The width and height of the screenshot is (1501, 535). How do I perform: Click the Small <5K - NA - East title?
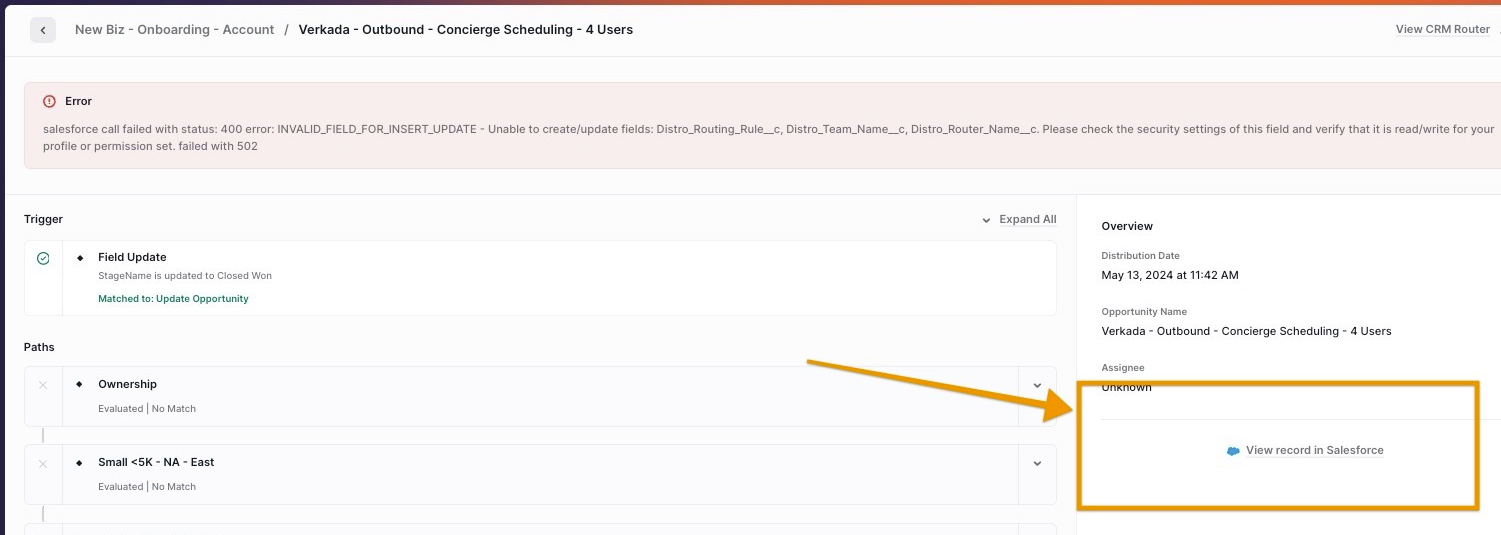(x=156, y=462)
